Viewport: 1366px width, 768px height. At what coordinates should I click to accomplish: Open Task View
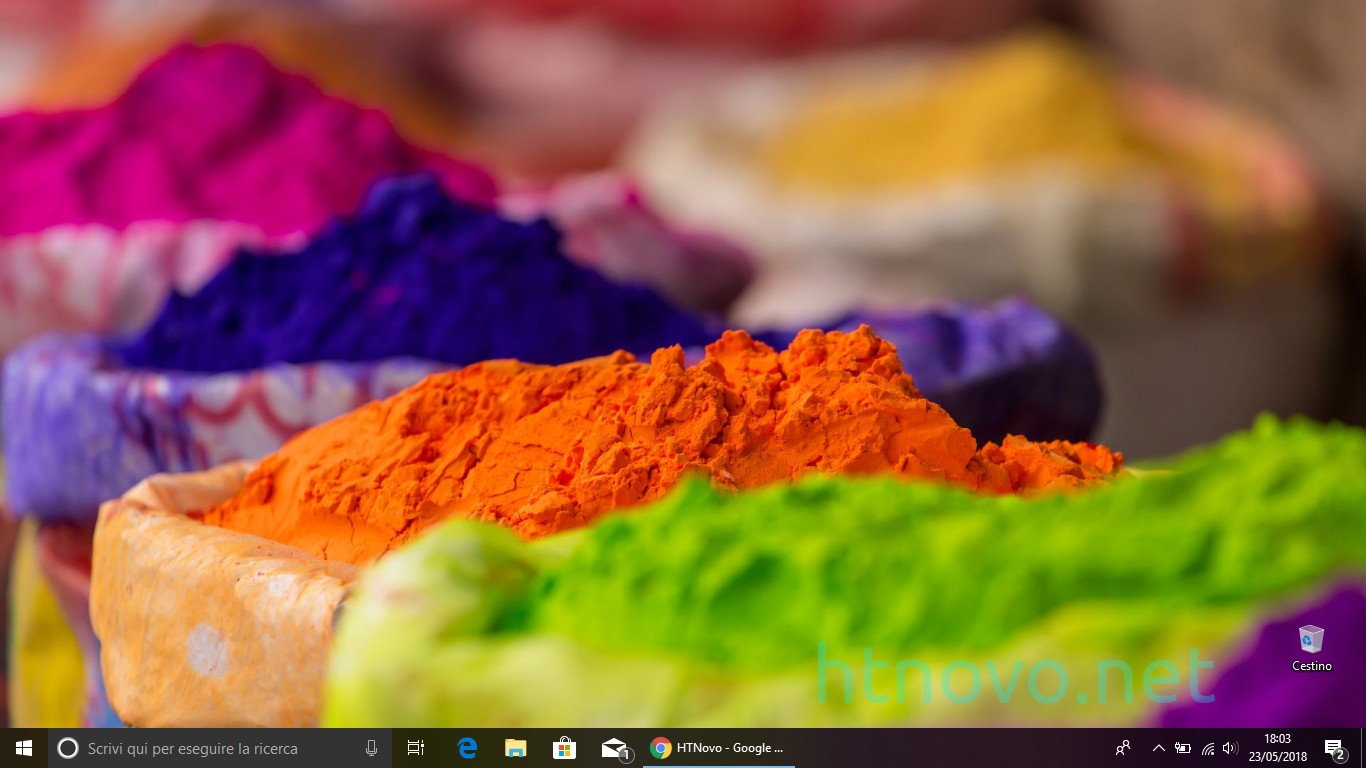coord(415,747)
